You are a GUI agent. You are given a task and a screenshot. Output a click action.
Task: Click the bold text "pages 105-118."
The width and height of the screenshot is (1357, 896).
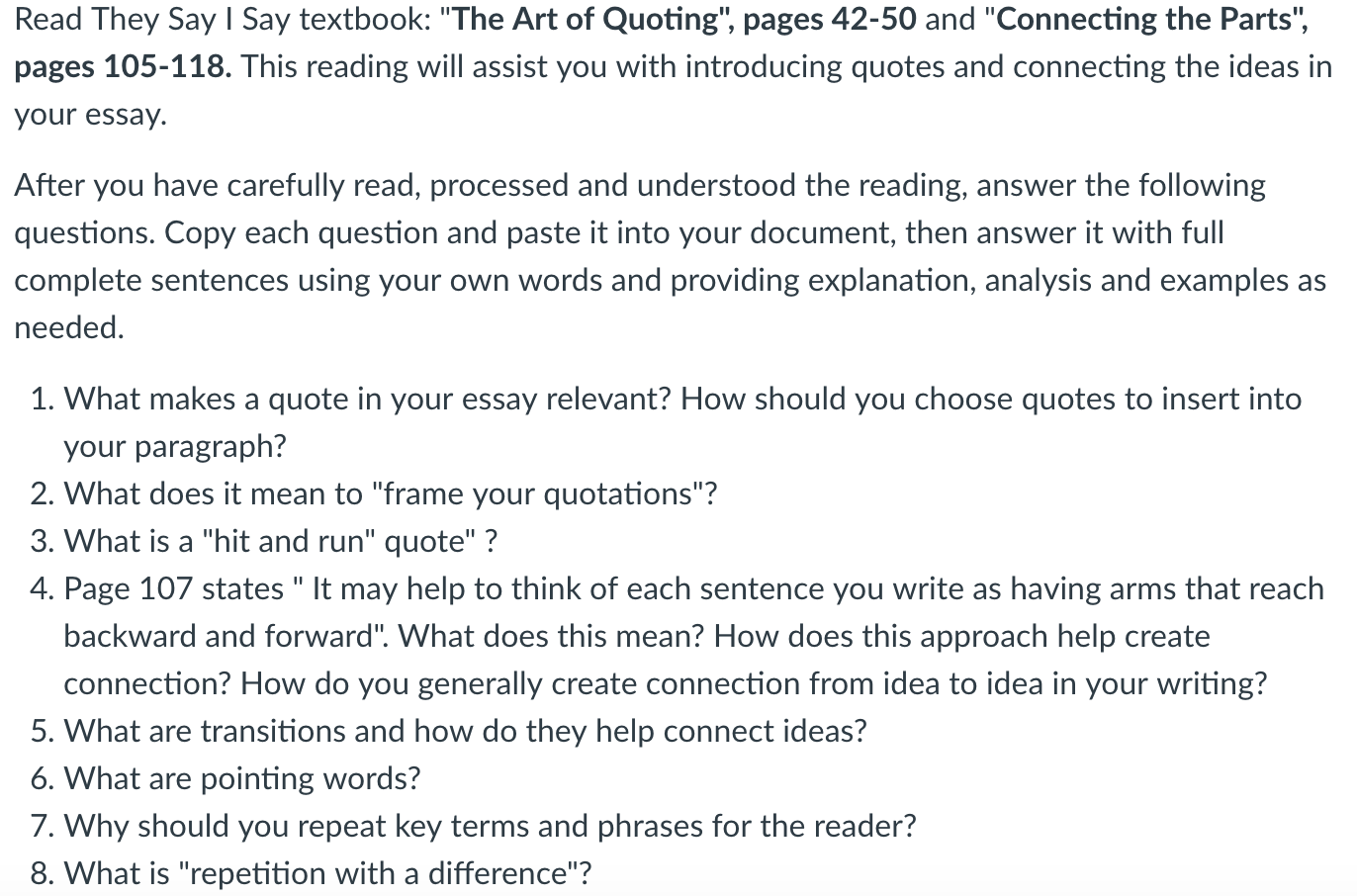tap(124, 66)
